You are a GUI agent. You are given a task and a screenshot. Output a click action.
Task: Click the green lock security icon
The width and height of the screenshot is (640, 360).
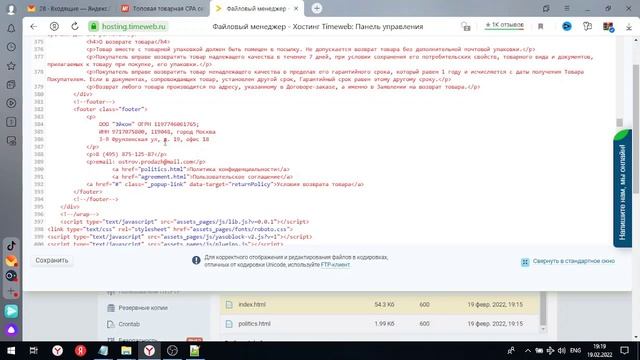tap(93, 27)
